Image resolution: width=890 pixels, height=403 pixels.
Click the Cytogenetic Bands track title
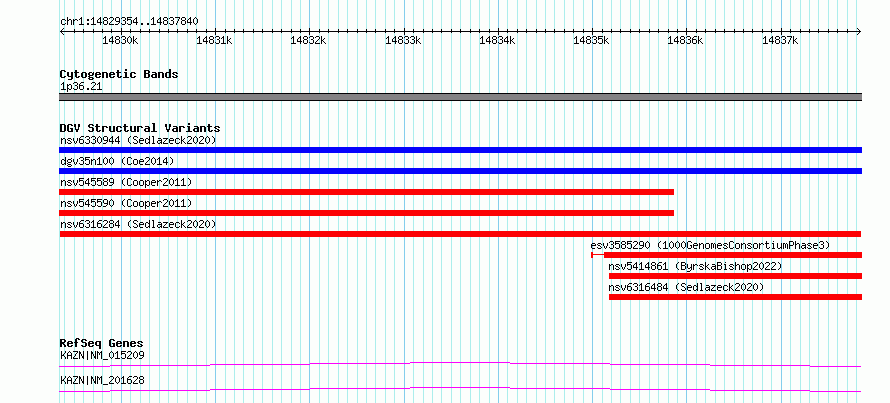[119, 74]
